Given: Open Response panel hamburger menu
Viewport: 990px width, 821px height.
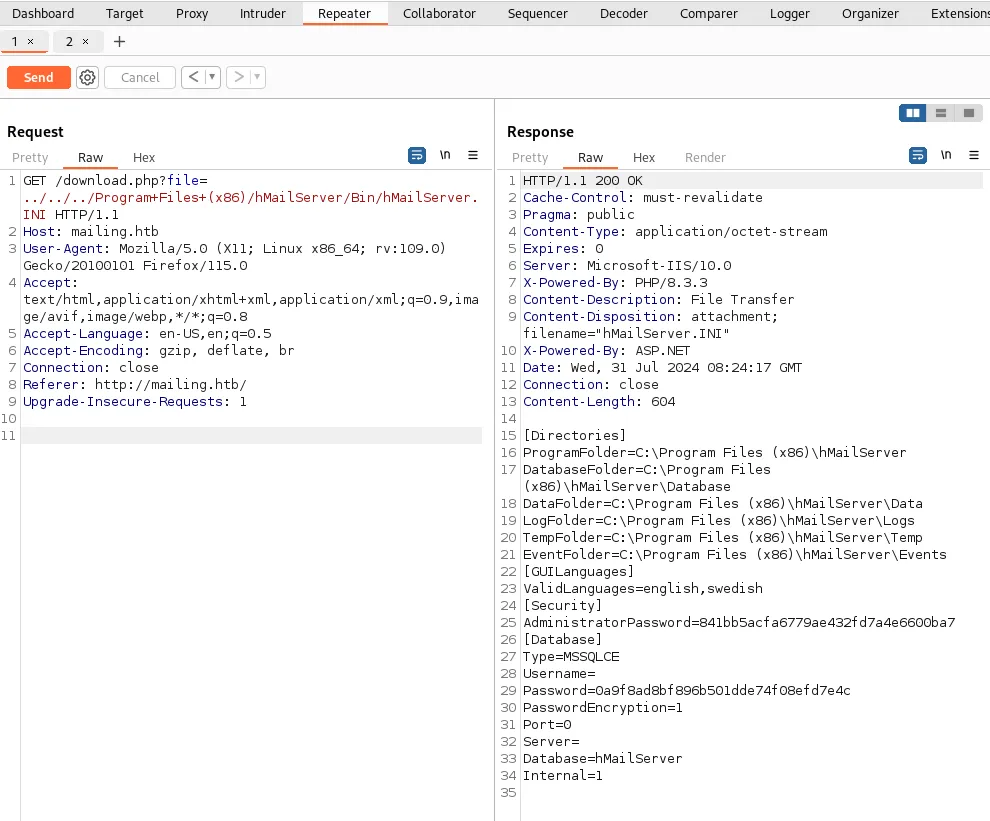Looking at the screenshot, I should click(974, 155).
